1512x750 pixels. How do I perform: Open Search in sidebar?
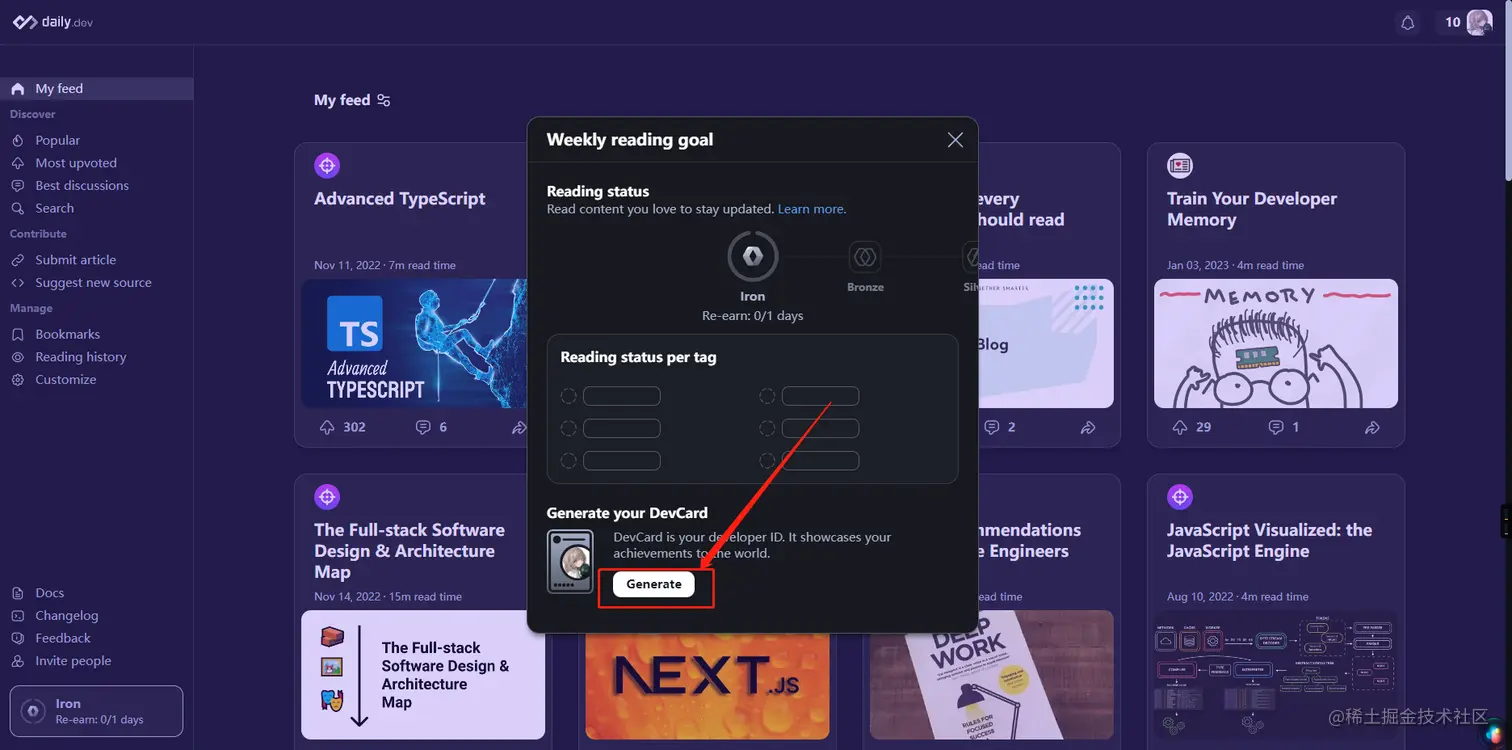54,208
